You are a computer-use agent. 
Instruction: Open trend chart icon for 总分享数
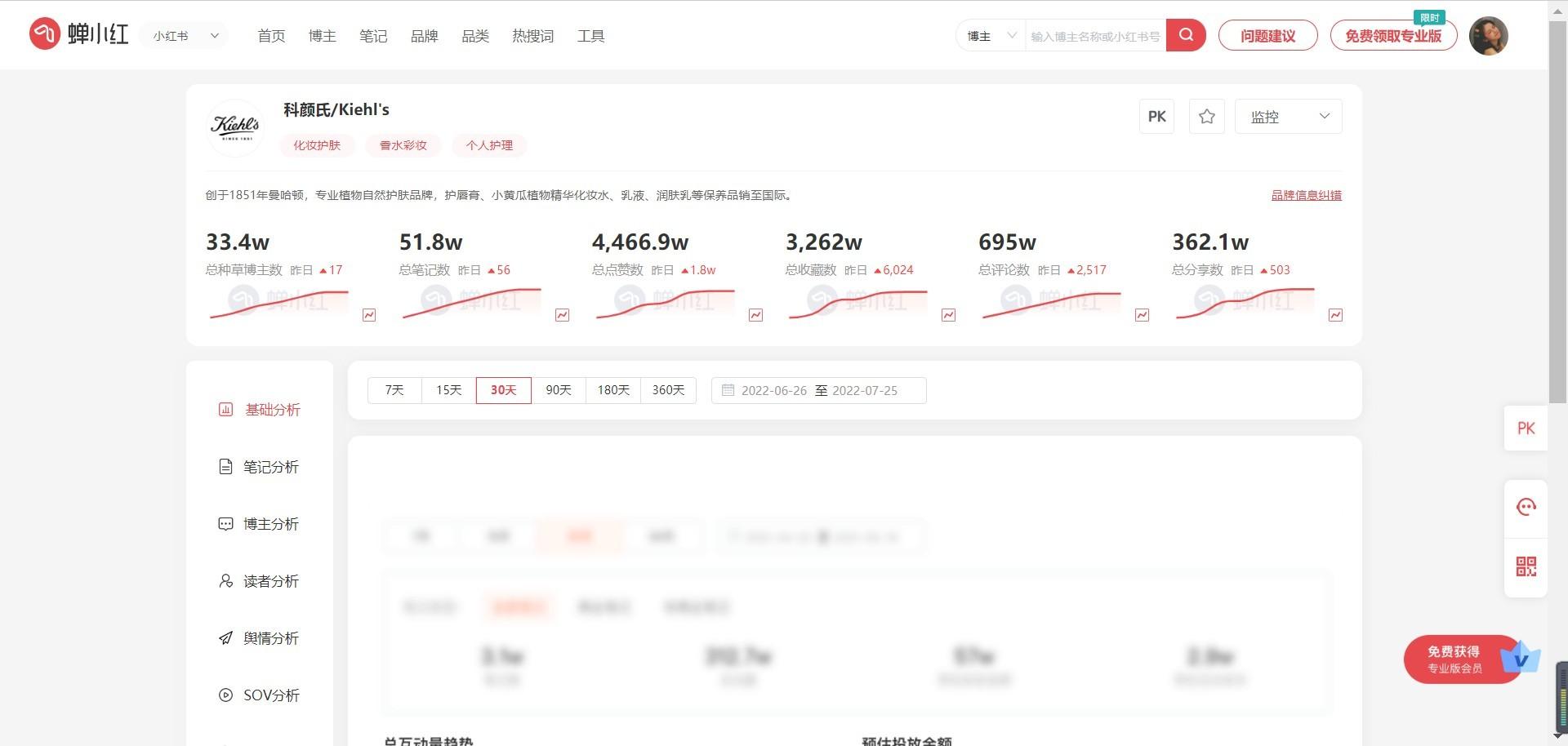click(1335, 315)
